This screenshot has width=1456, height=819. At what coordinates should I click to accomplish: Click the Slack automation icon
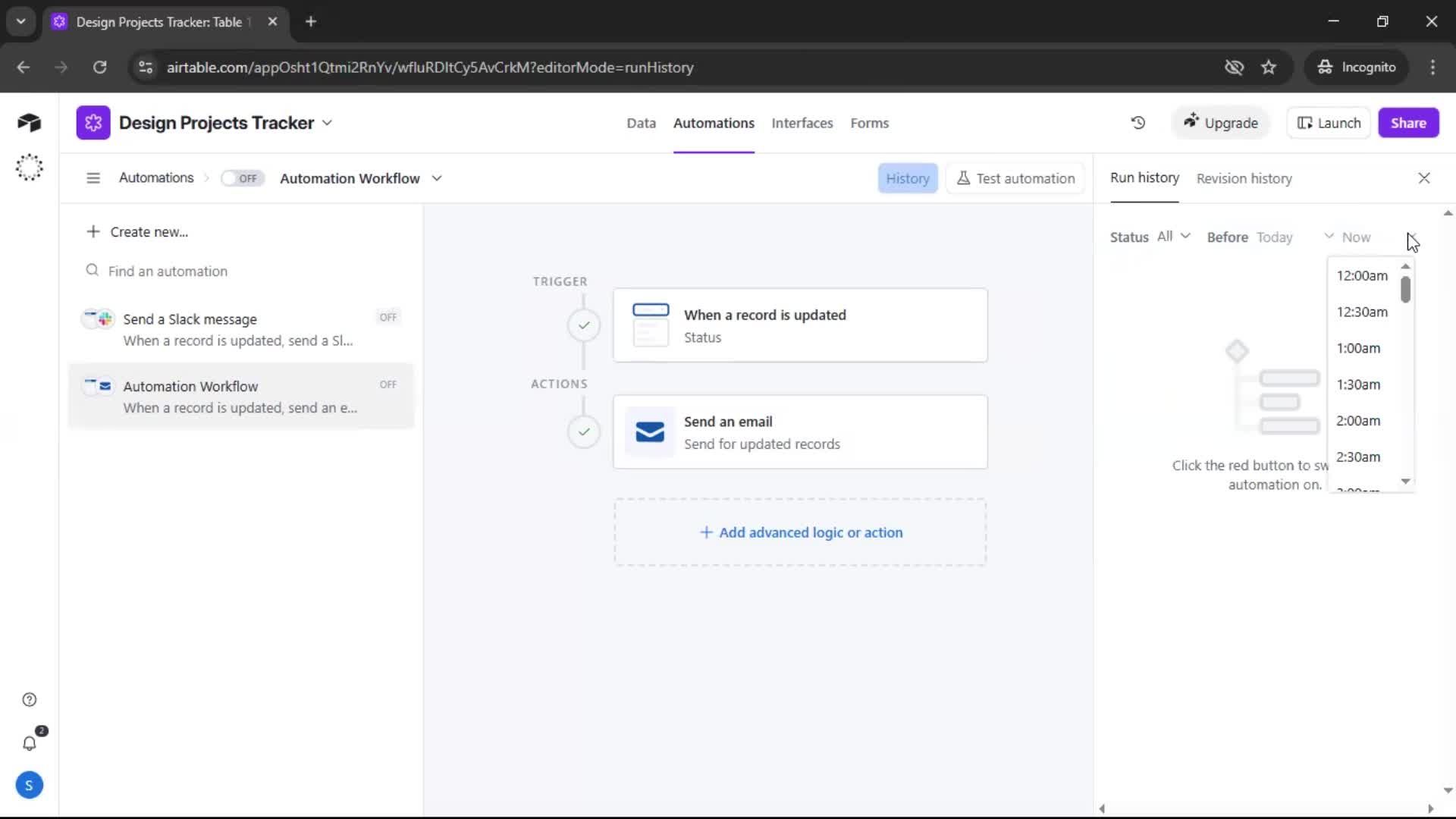click(98, 318)
